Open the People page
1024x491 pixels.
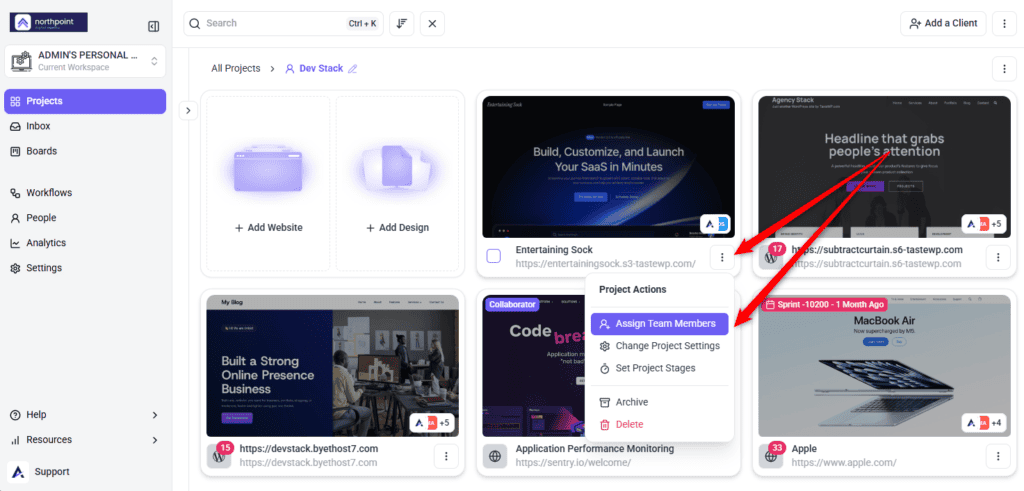pos(85,217)
